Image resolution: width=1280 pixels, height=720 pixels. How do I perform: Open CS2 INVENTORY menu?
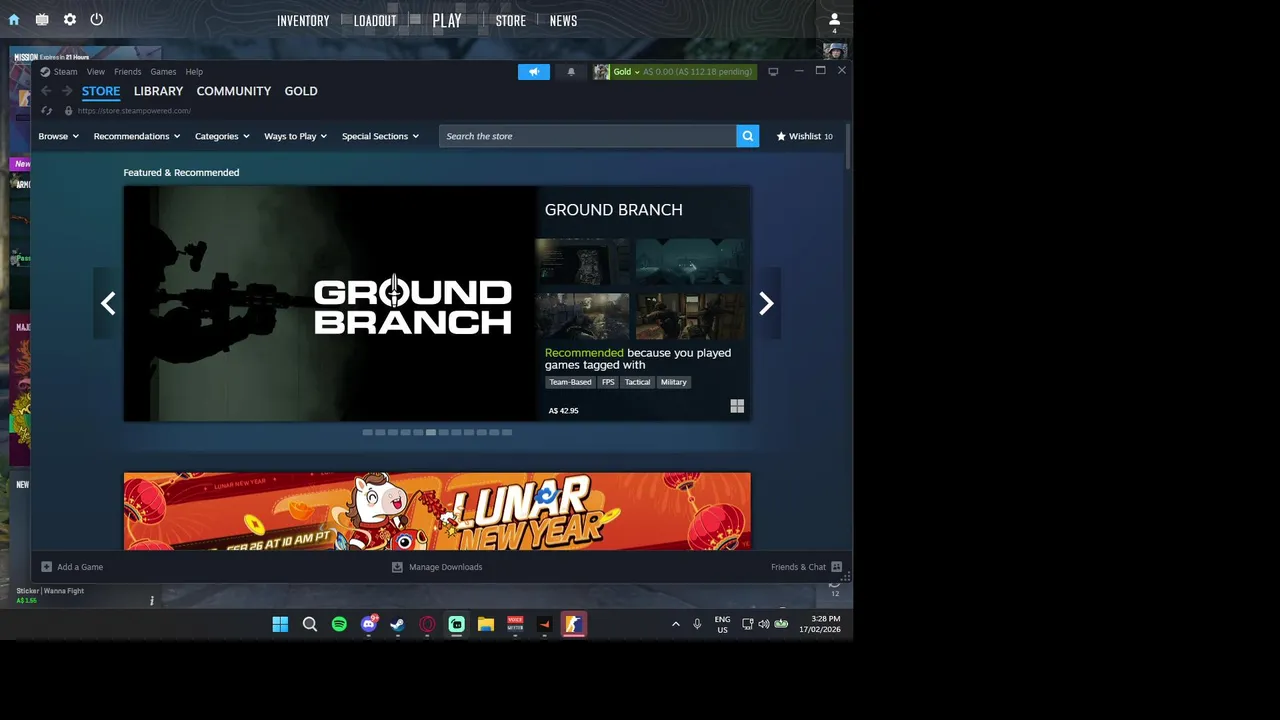(x=303, y=21)
